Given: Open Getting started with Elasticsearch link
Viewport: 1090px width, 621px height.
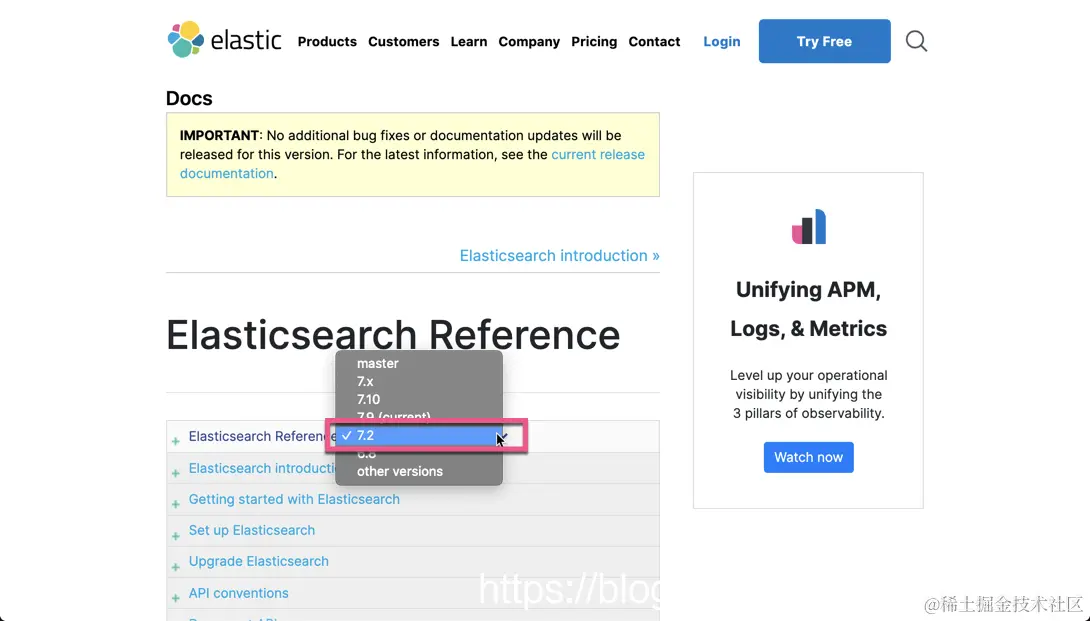Looking at the screenshot, I should click(294, 499).
